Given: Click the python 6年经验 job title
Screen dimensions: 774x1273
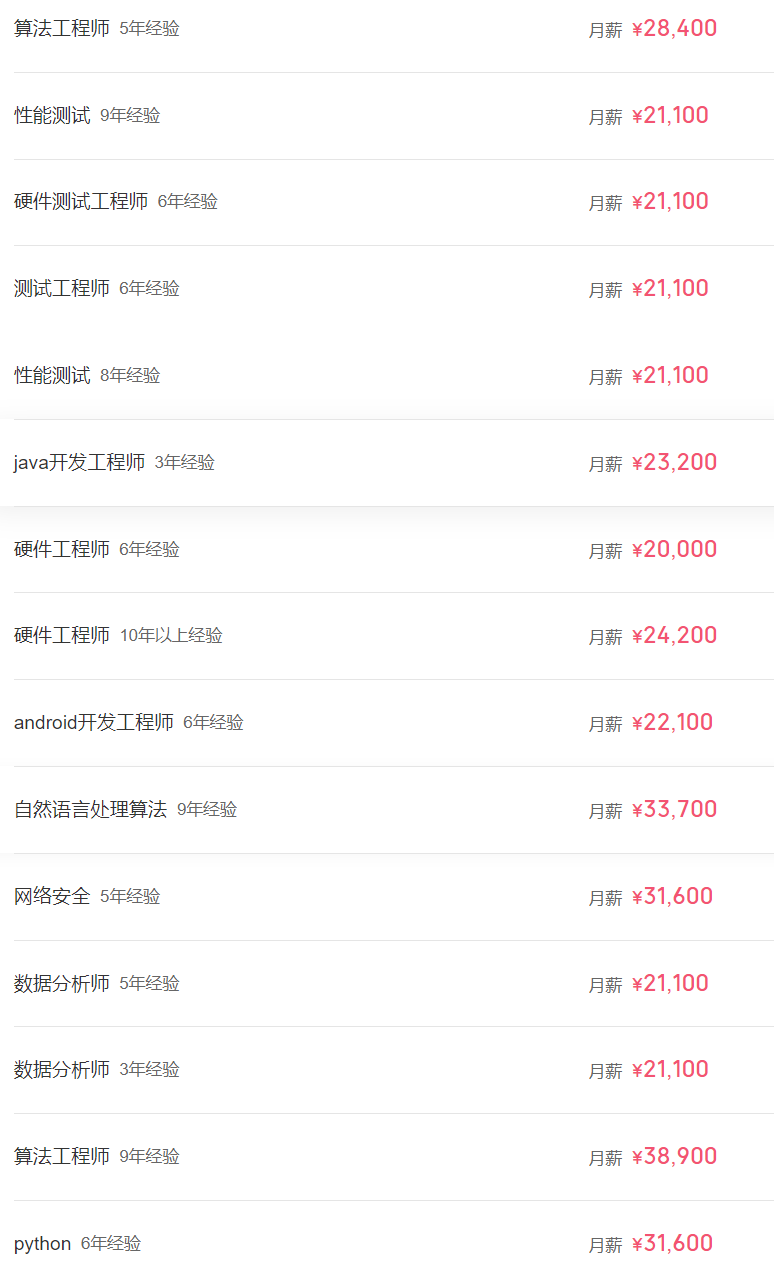Looking at the screenshot, I should (x=43, y=1244).
